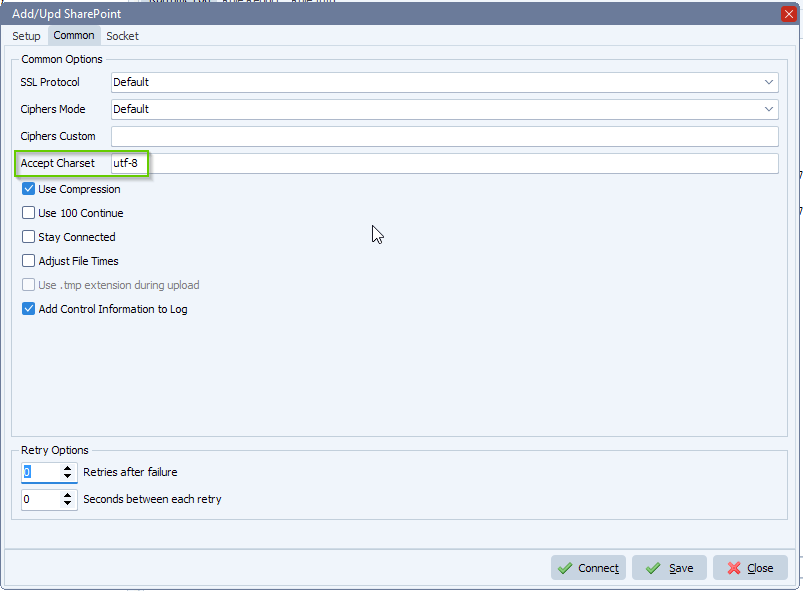Select the Common tab
803x591 pixels.
73,36
